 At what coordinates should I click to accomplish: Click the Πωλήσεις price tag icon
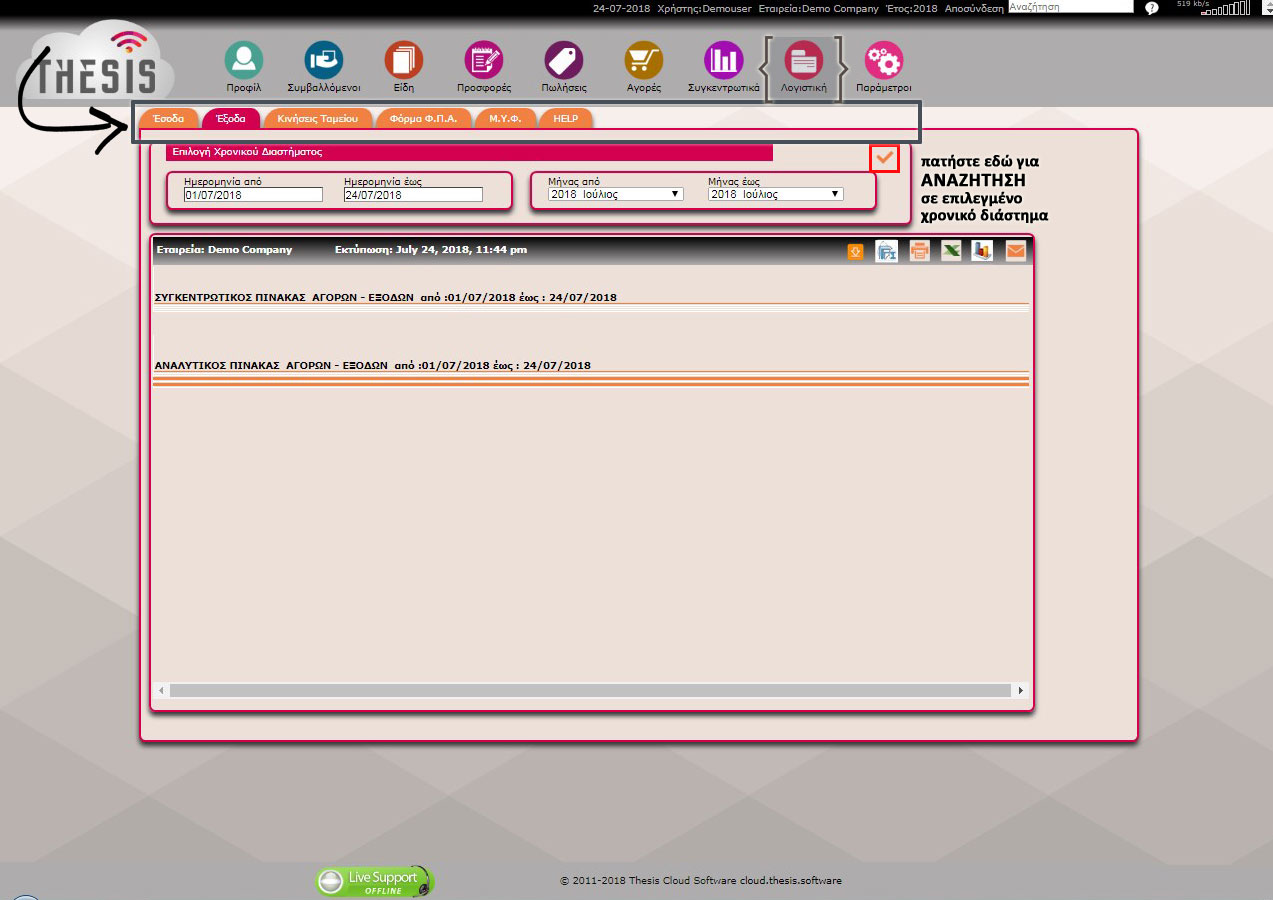pos(563,61)
